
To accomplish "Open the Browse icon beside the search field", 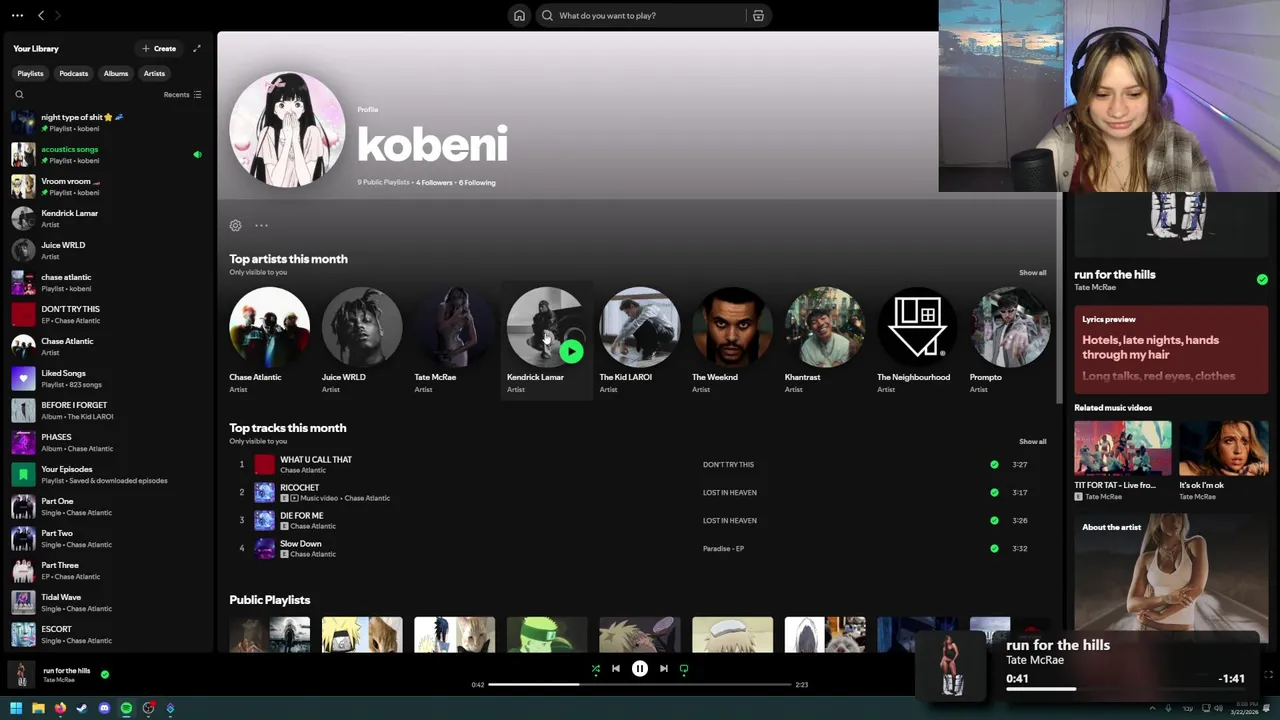I will [758, 15].
